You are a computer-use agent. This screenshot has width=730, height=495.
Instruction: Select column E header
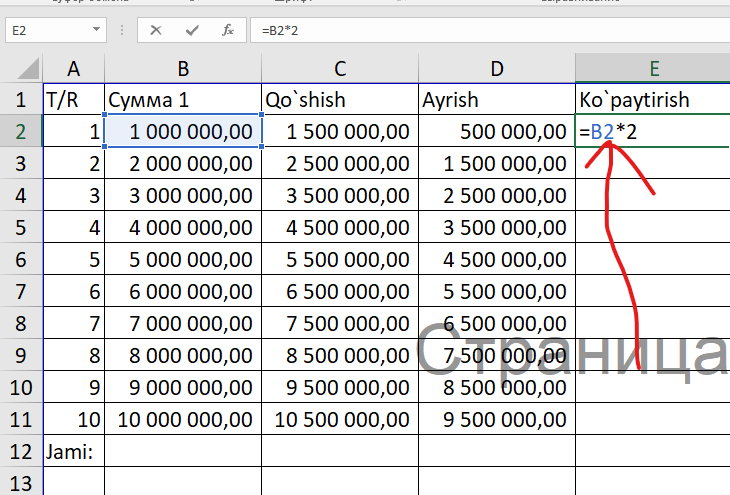[653, 69]
